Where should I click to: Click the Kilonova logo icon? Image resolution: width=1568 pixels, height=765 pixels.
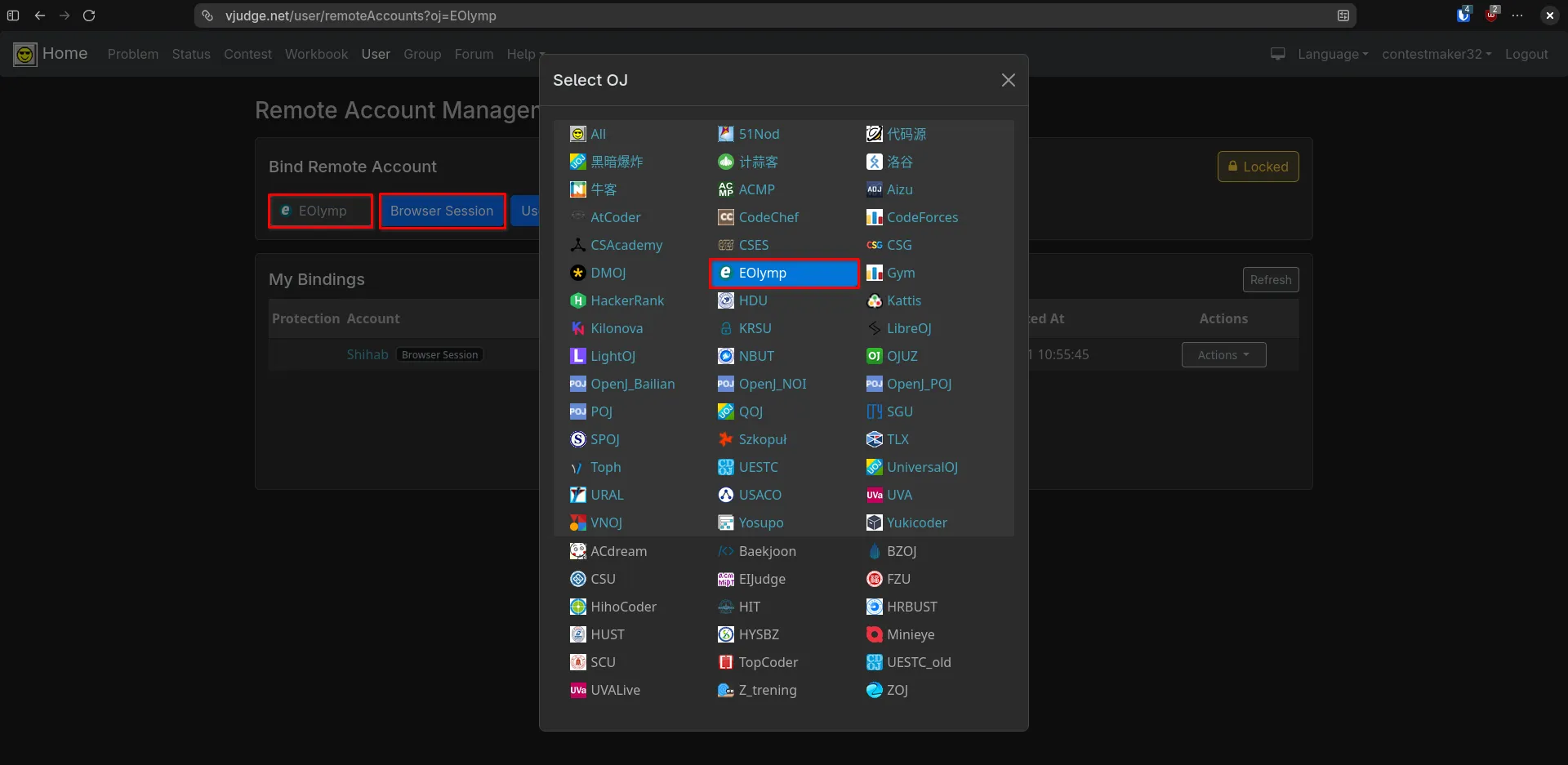pos(577,328)
